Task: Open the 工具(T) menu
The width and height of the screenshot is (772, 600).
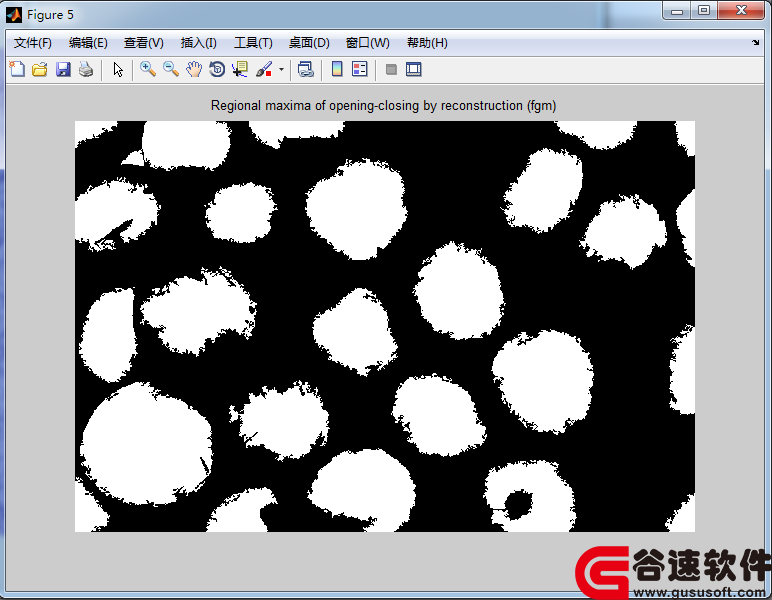Action: click(x=253, y=43)
